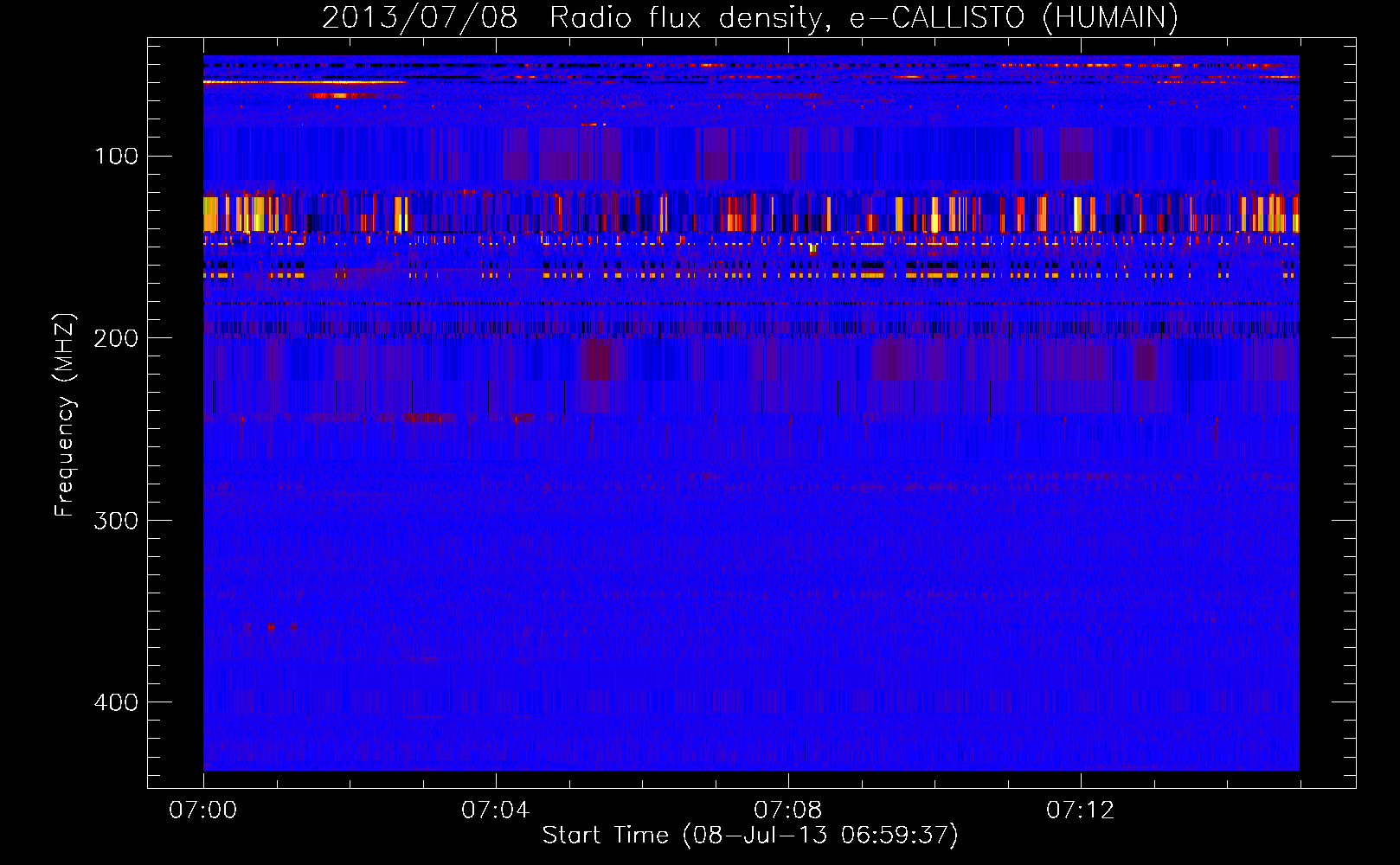Click the 'Start Time (08-Jul-13 06:59:37)' label
This screenshot has width=1400, height=865.
[750, 836]
